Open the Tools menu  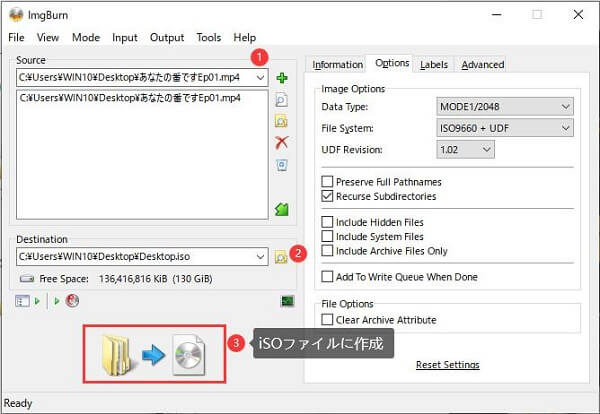point(209,37)
